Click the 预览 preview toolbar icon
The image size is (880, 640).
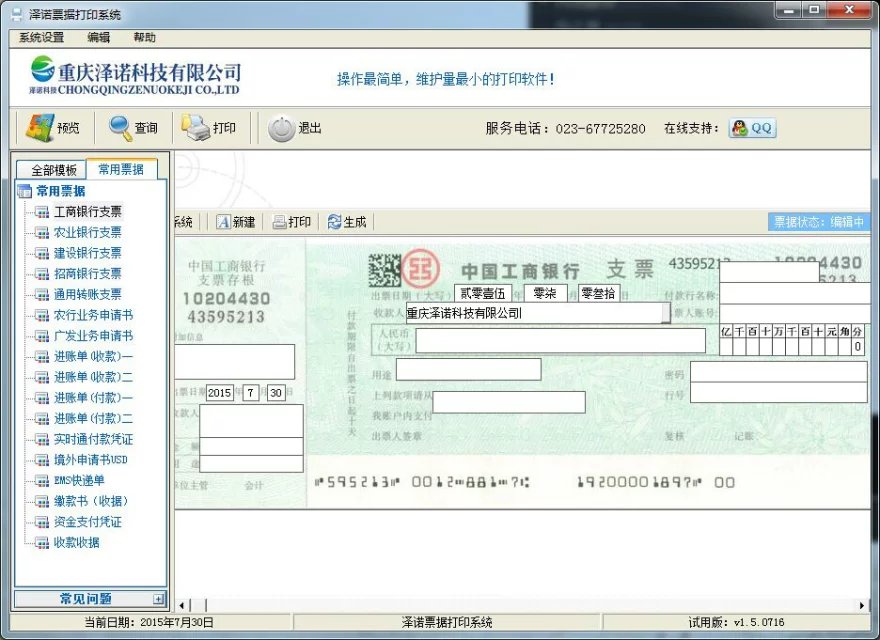pyautogui.click(x=39, y=127)
